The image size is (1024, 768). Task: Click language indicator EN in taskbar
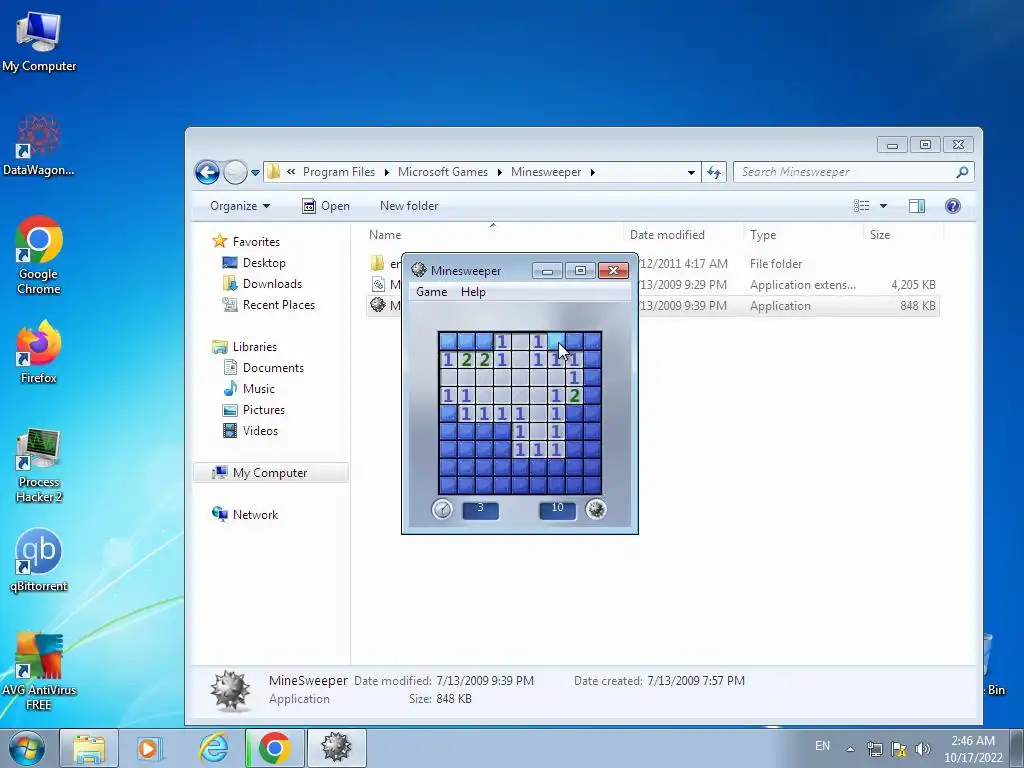822,746
